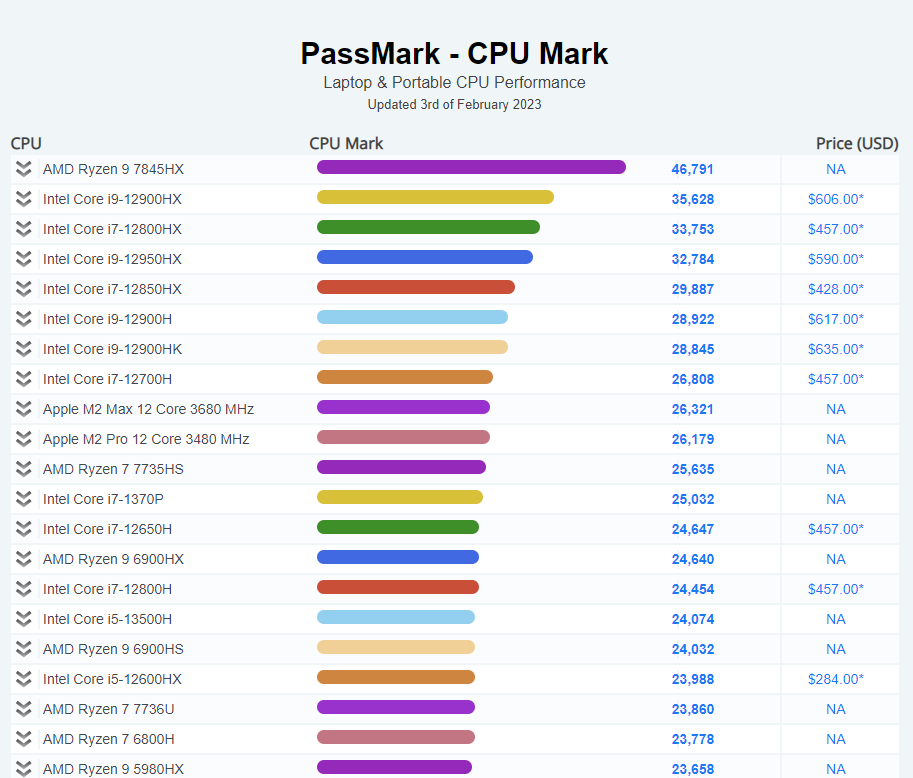Click the light blue bar for Core i9-12900H
This screenshot has height=778, width=913.
point(412,317)
